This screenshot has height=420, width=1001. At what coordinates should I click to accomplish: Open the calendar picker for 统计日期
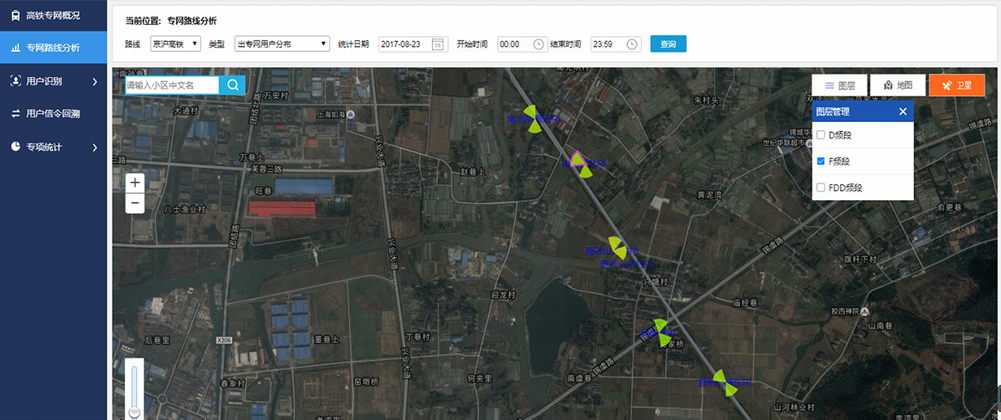pos(437,44)
